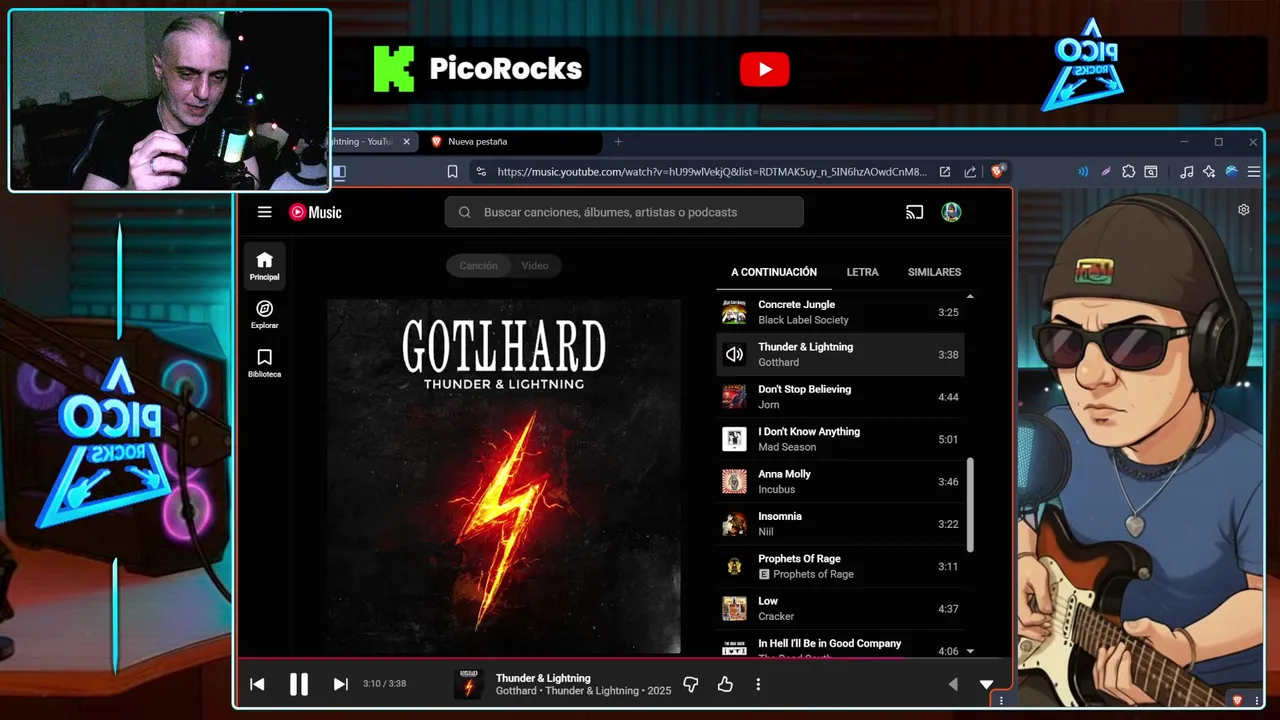Switch to Video mode
Screen dimensions: 1280x720
click(x=535, y=266)
